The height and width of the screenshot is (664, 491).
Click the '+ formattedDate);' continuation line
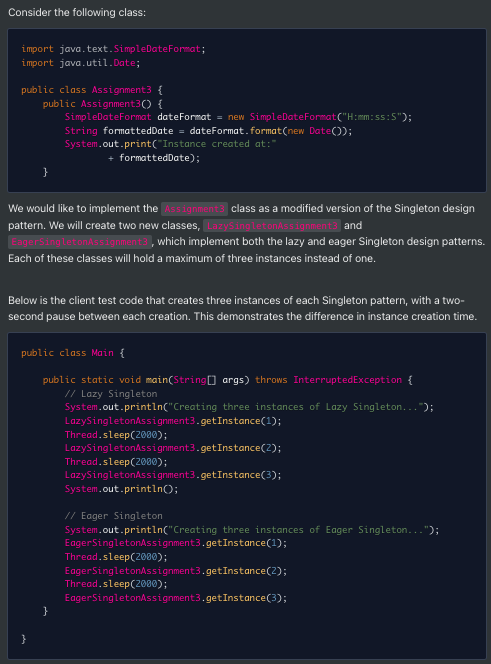point(154,158)
